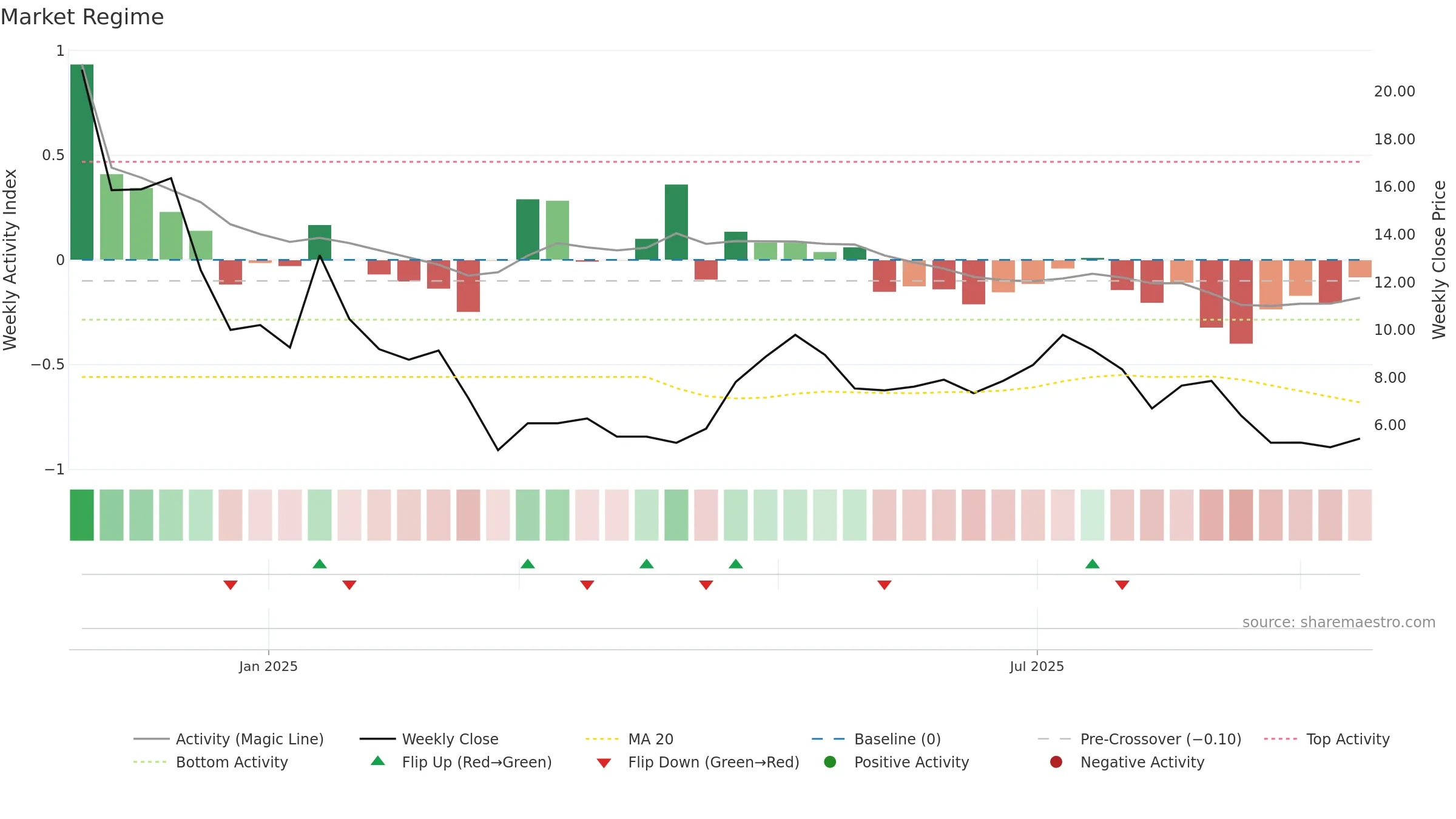Click the Weekly Activity Index axis title
Viewport: 1456px width, 819px height.
pyautogui.click(x=10, y=260)
